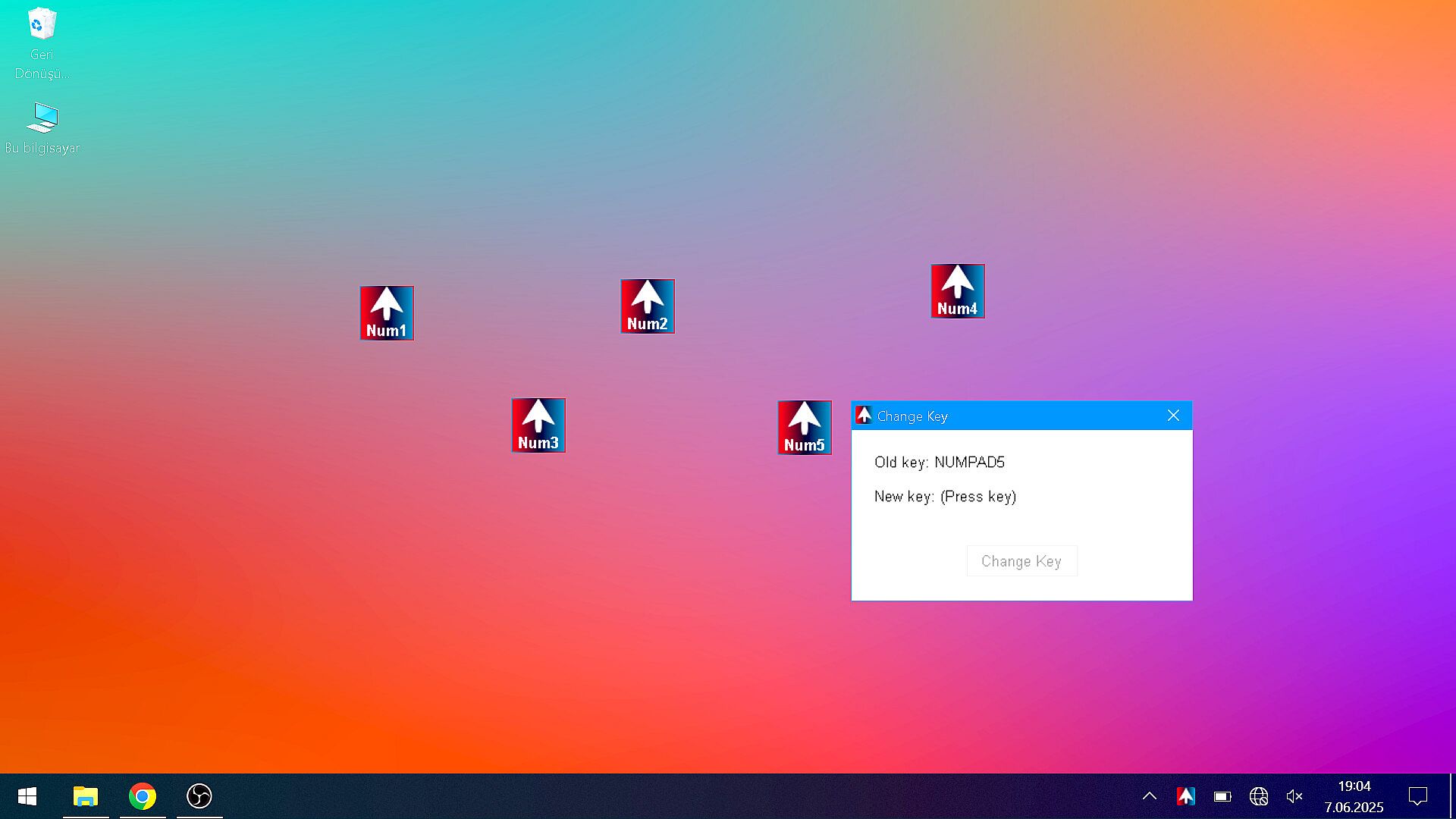Expand the hidden system tray icons chevron
This screenshot has width=1456, height=819.
1150,796
